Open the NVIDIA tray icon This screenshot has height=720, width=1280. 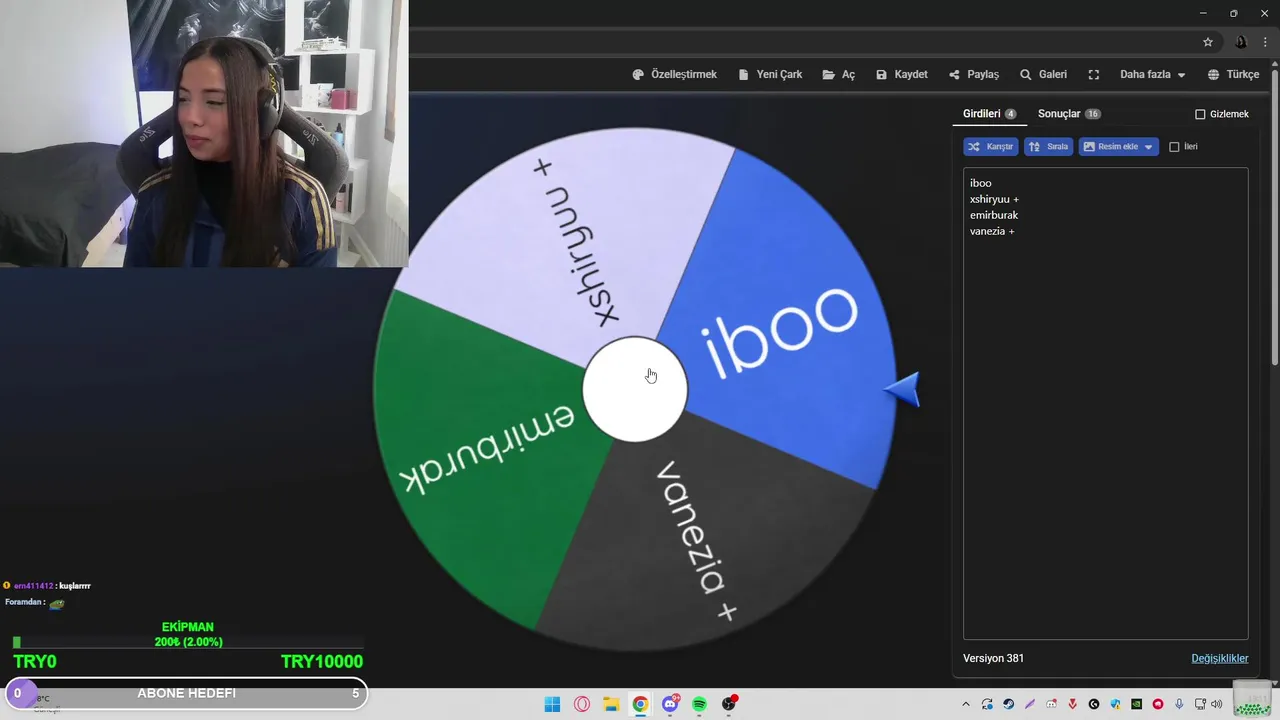coord(1136,704)
